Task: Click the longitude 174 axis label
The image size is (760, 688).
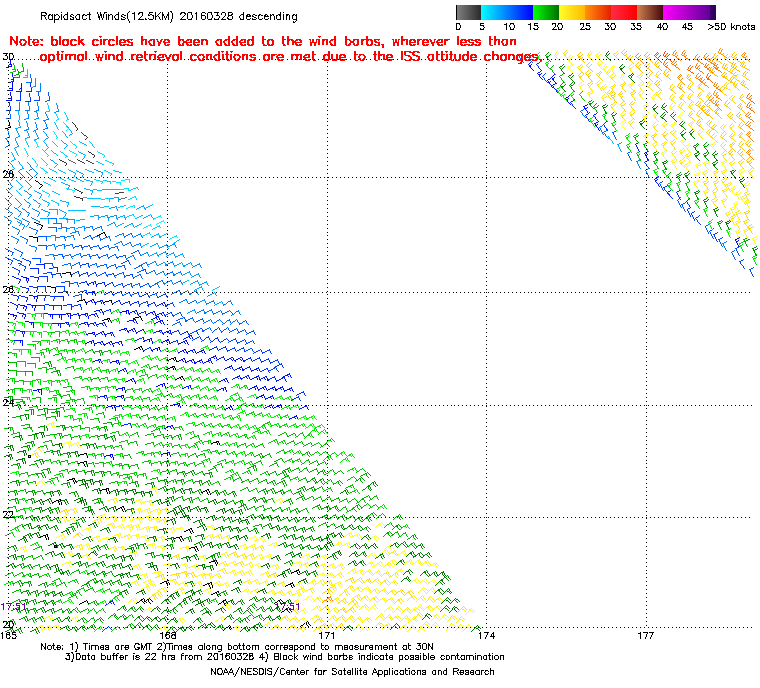Action: pyautogui.click(x=486, y=635)
